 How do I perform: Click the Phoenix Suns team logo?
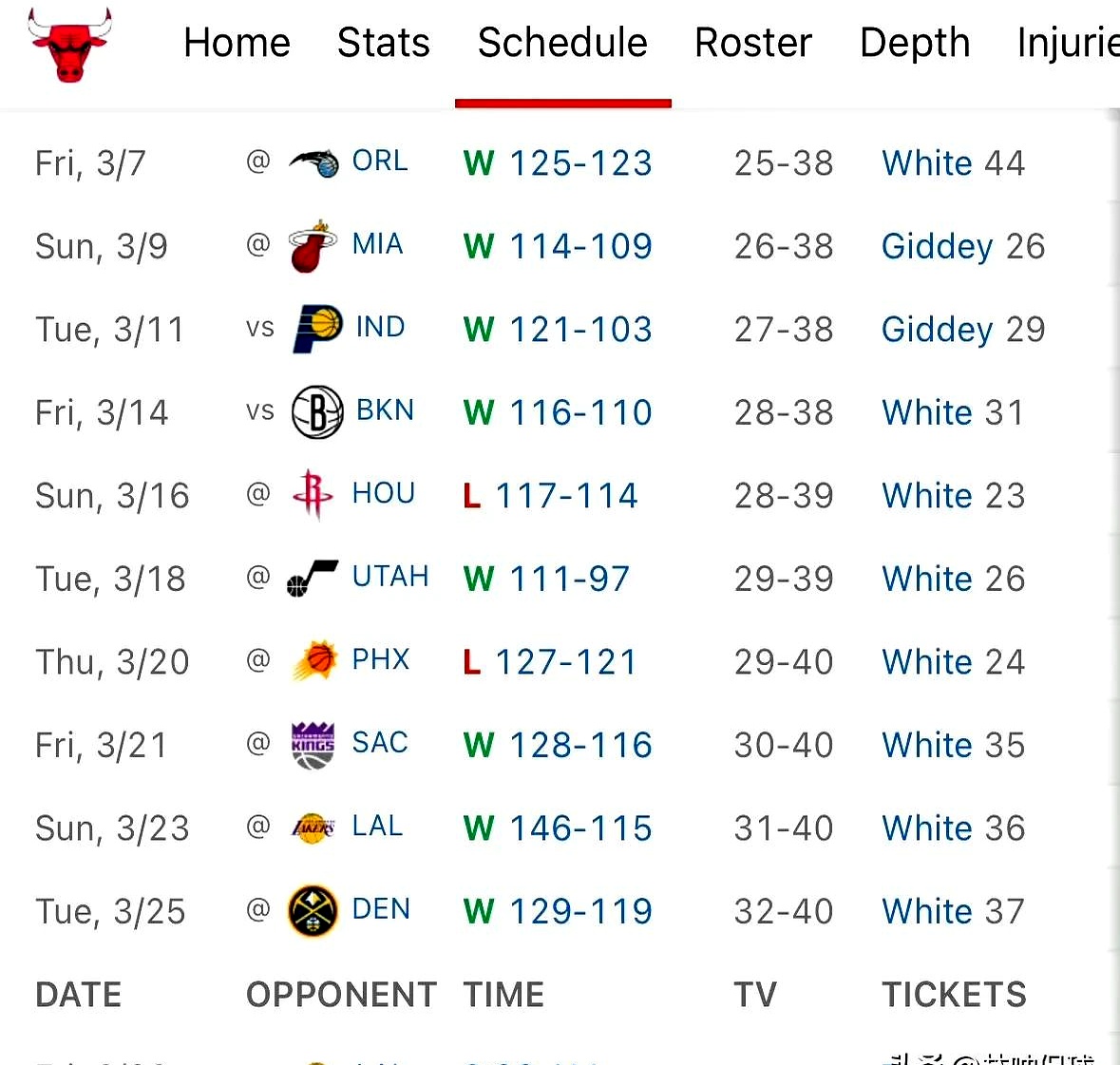point(314,661)
